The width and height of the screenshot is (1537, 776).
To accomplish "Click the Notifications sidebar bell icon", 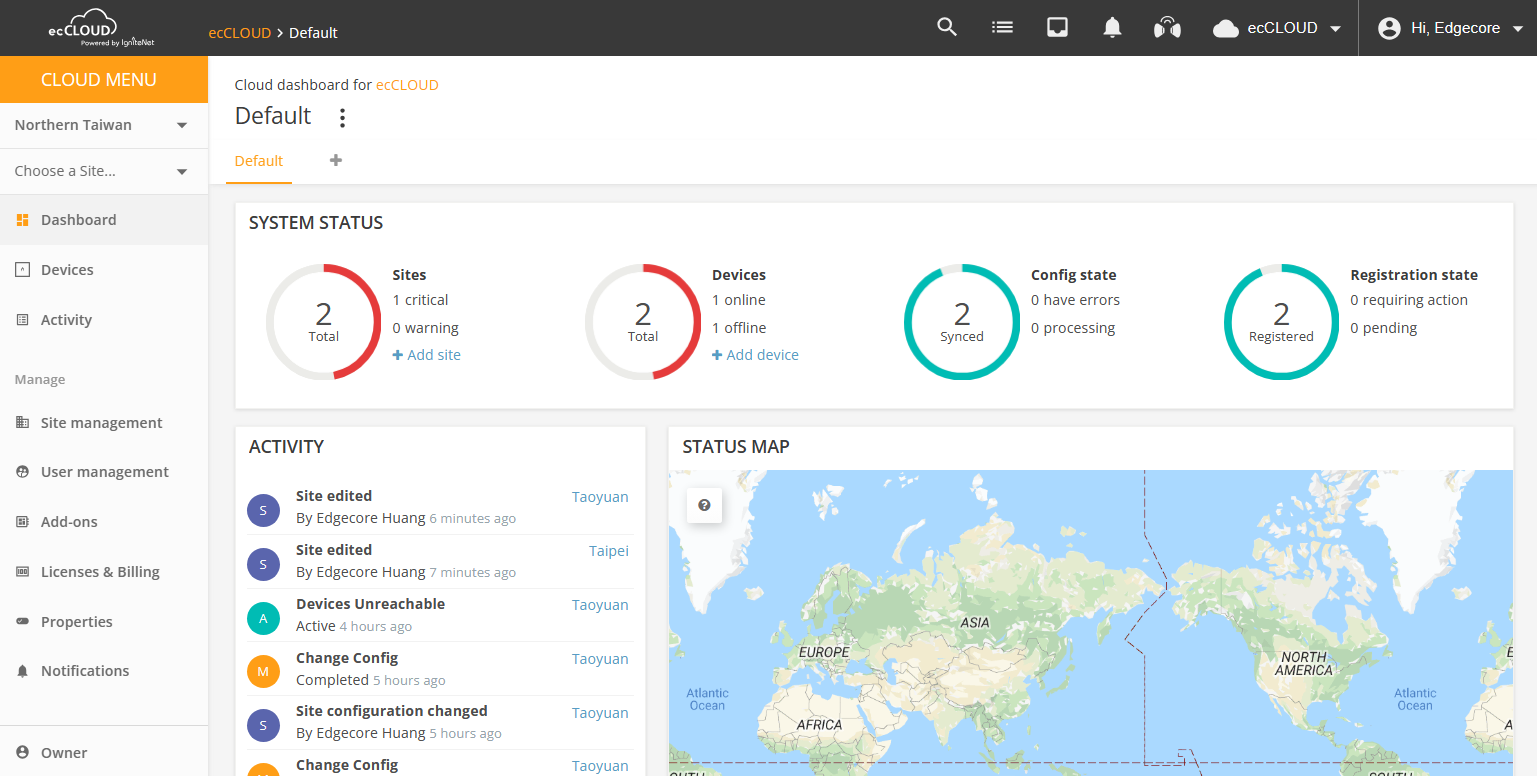I will 22,671.
